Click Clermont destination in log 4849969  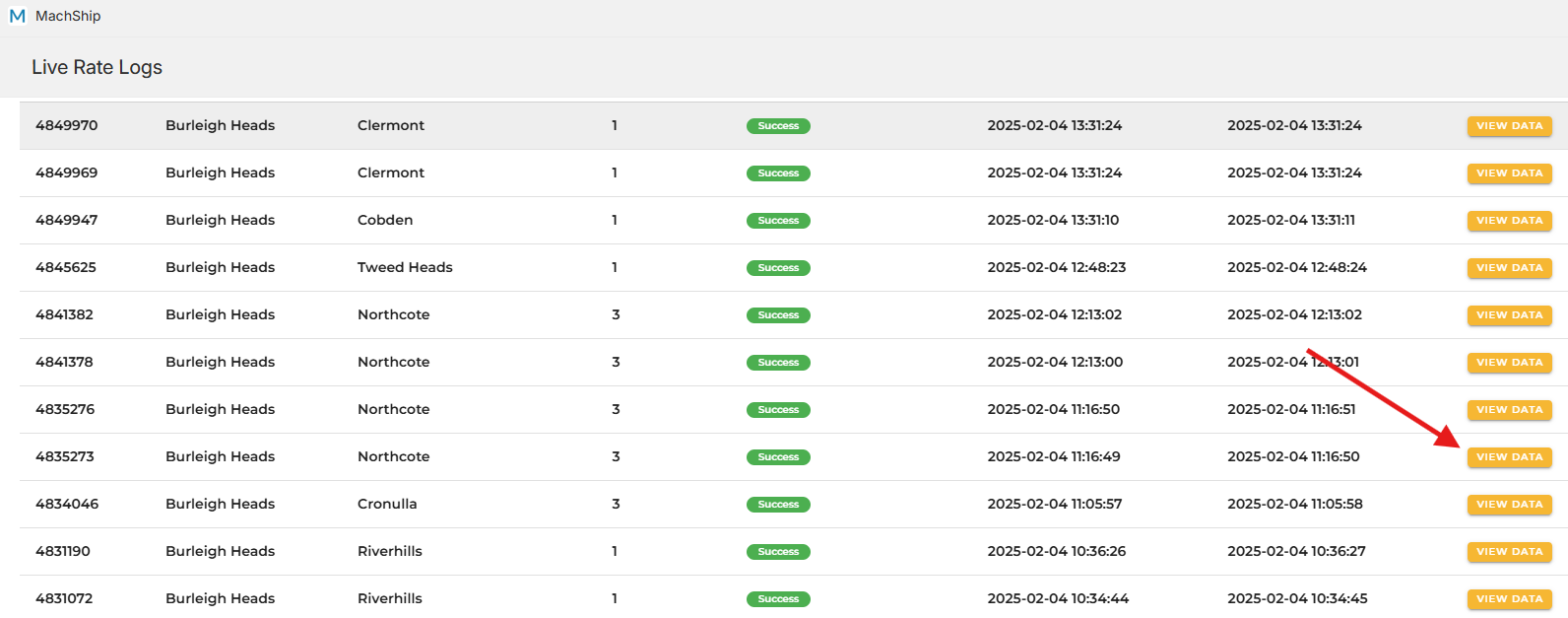click(x=391, y=172)
